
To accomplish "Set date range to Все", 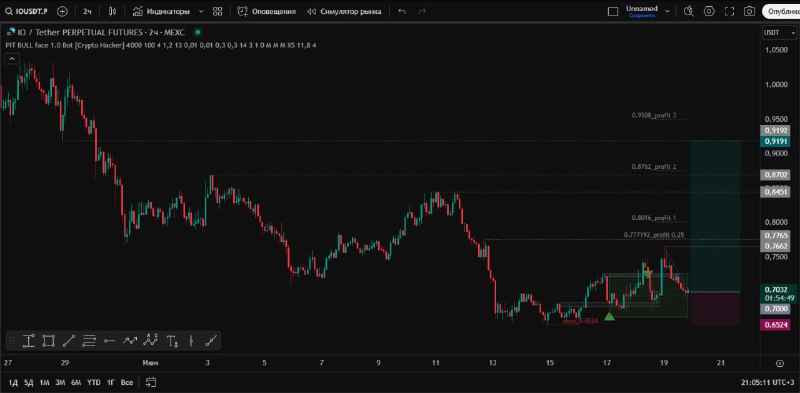I will pyautogui.click(x=127, y=382).
